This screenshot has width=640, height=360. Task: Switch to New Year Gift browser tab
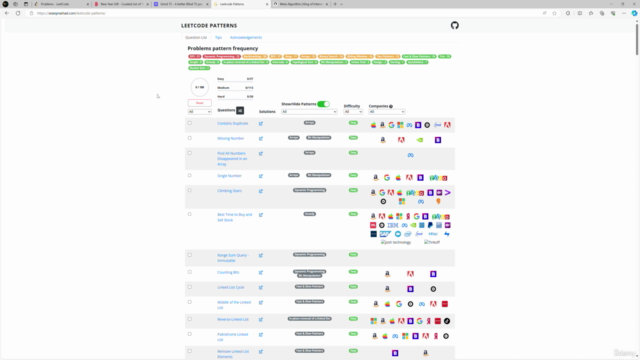pos(121,4)
